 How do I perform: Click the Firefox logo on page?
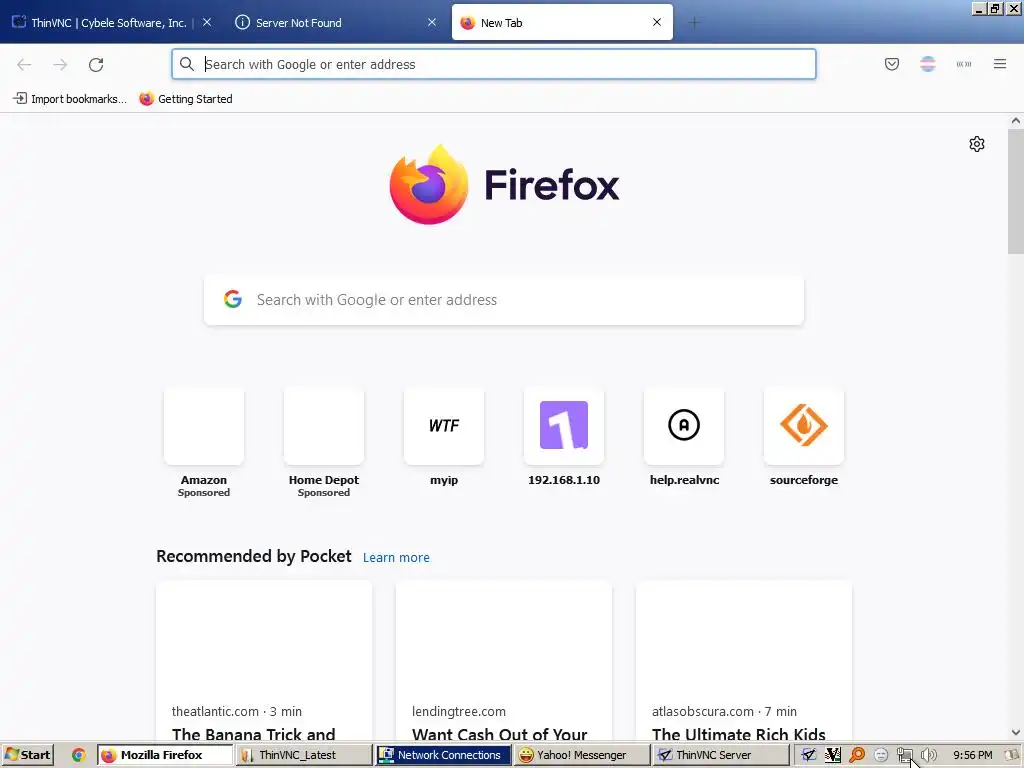[x=504, y=185]
